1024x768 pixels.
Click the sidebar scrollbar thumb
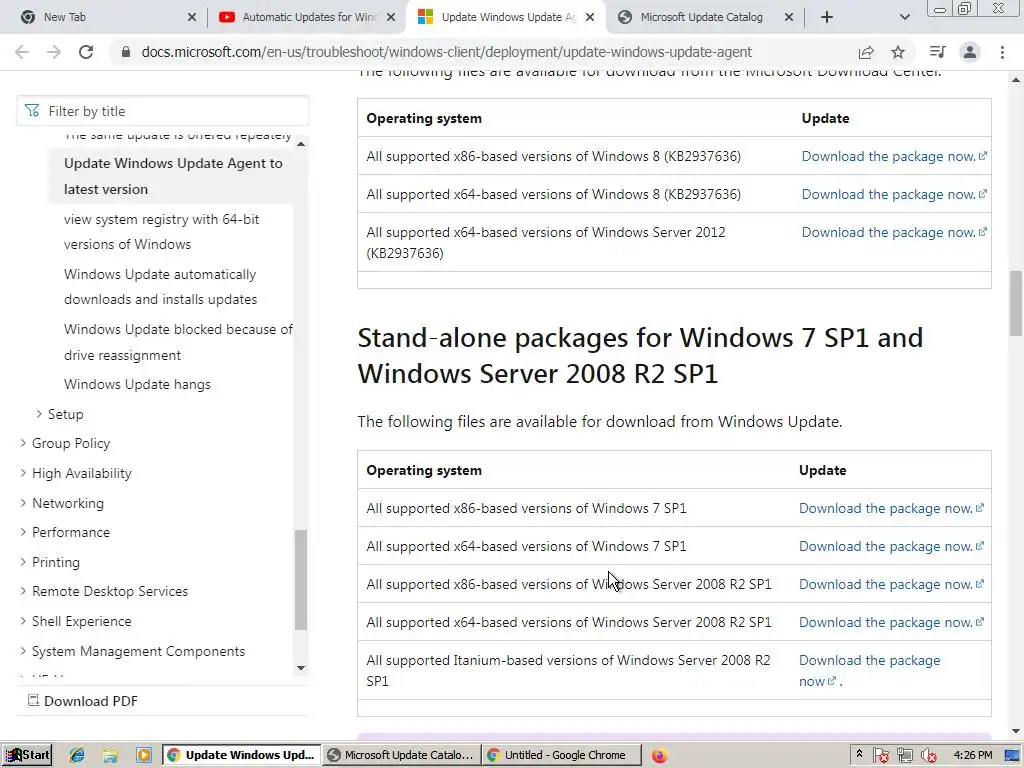[x=301, y=580]
